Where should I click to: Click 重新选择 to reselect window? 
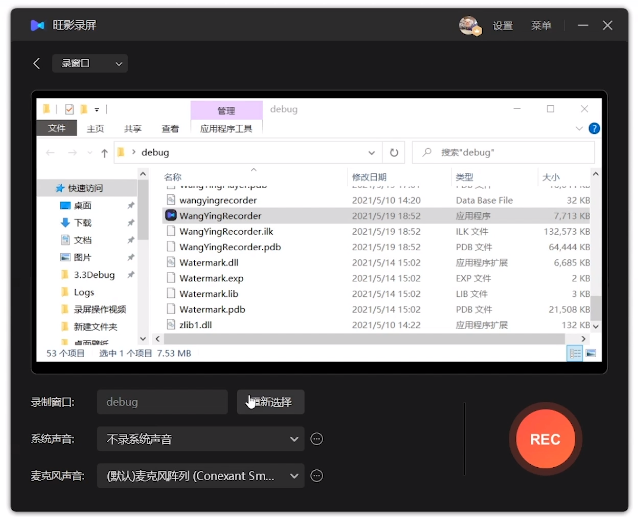[271, 402]
